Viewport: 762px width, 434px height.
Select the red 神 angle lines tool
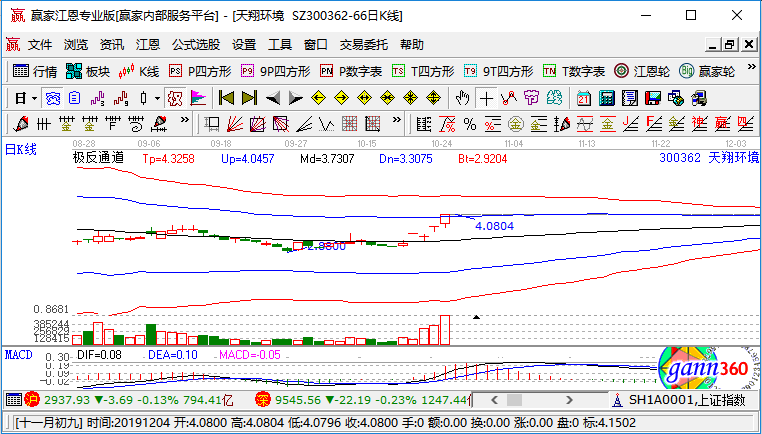(x=699, y=125)
